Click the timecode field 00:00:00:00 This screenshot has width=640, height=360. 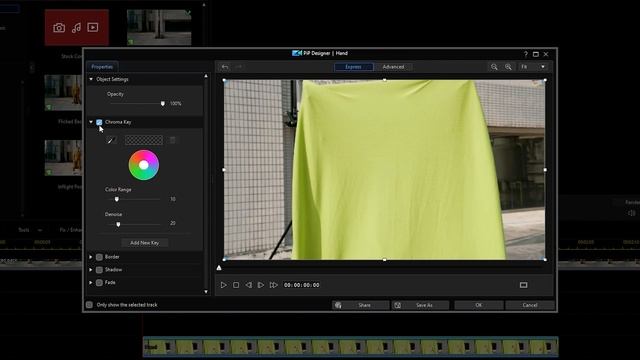pyautogui.click(x=302, y=285)
